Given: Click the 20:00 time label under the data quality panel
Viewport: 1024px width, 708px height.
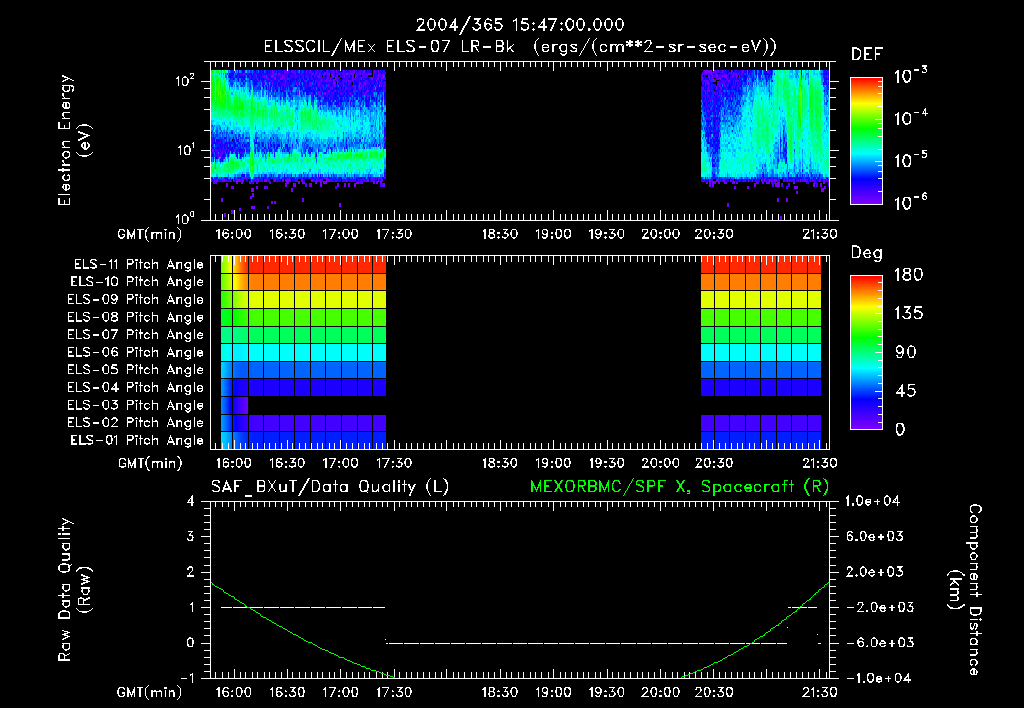Looking at the screenshot, I should [x=660, y=692].
